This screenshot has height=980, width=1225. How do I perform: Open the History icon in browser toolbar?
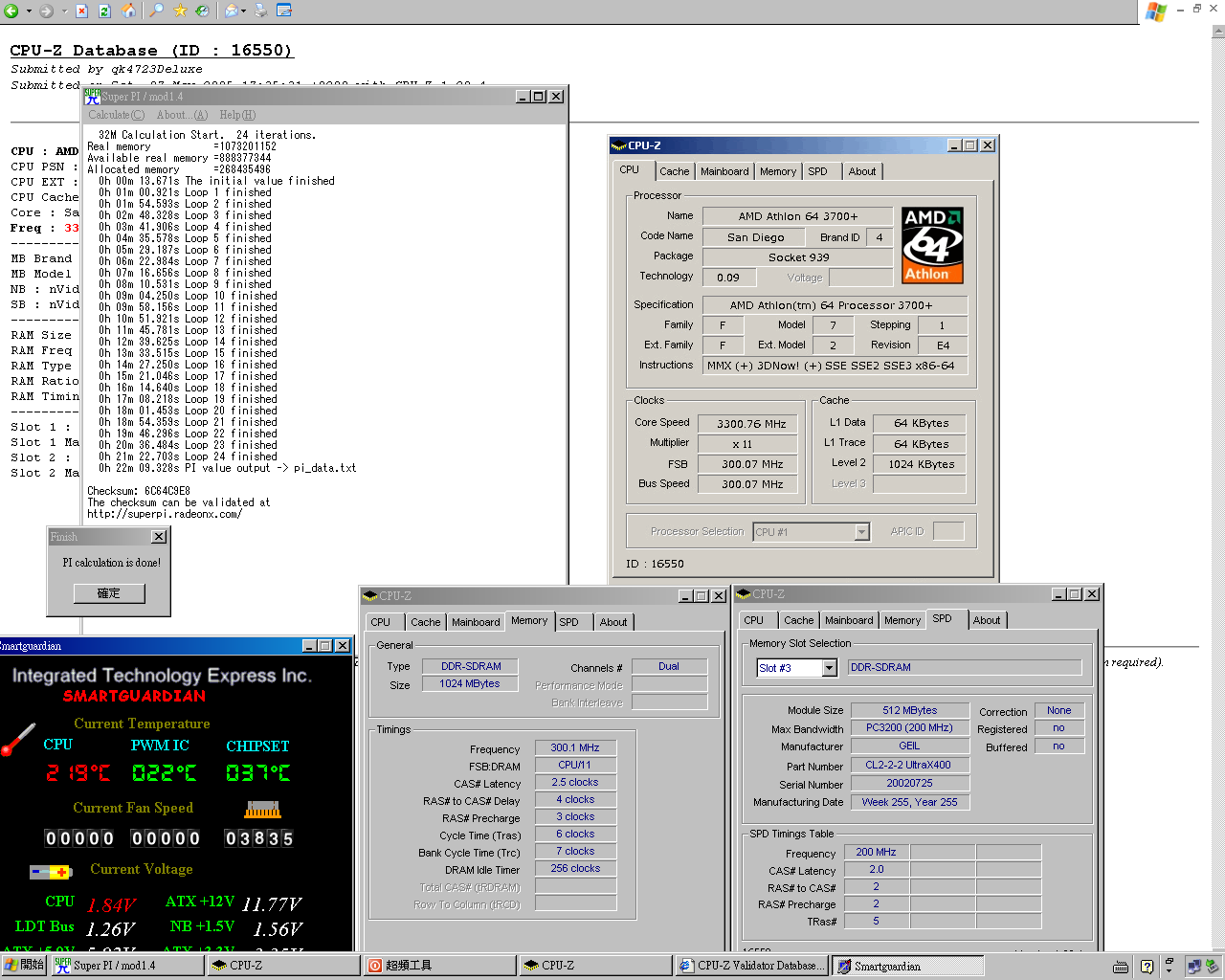202,11
